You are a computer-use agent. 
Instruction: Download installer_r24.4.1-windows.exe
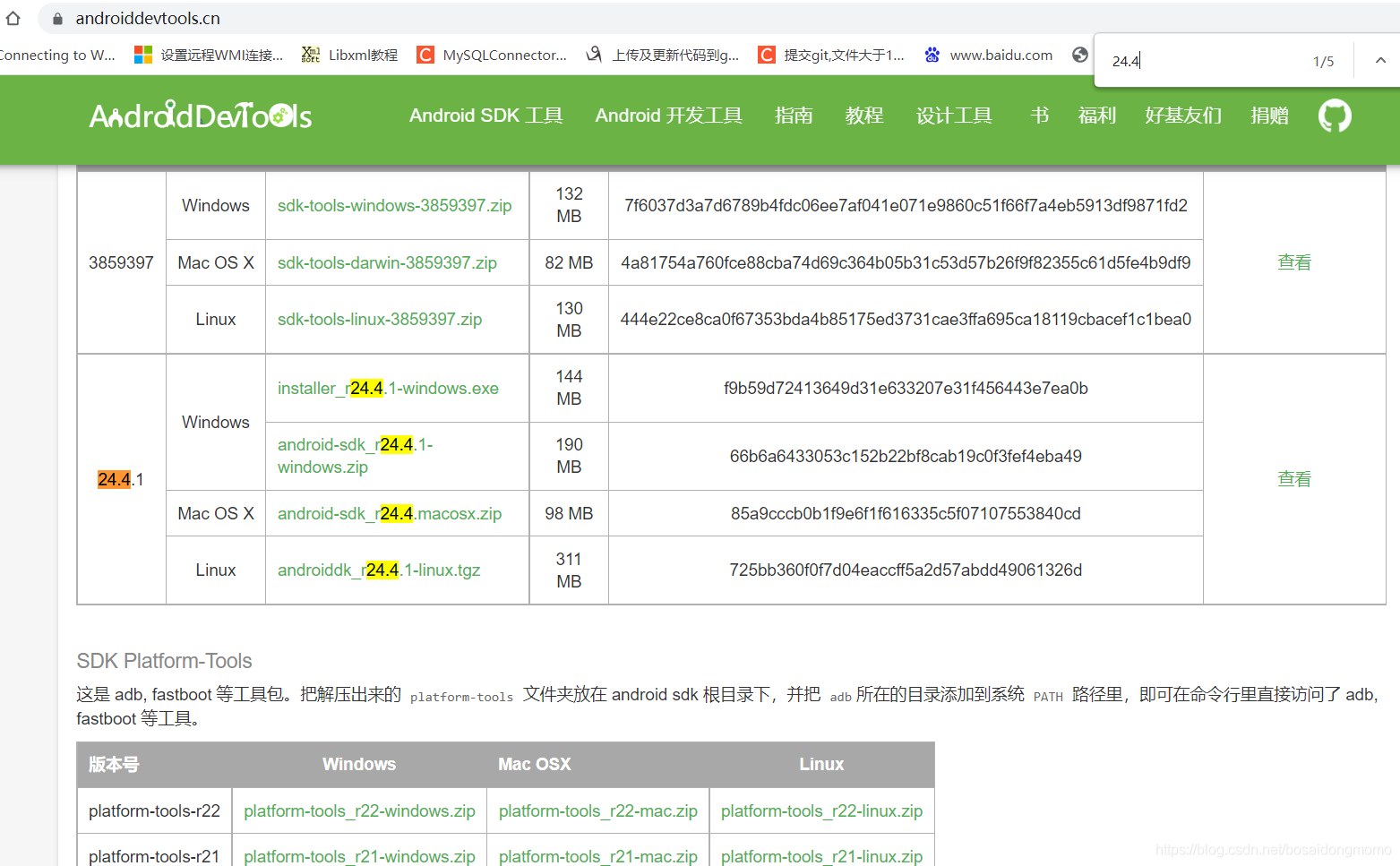tap(388, 388)
